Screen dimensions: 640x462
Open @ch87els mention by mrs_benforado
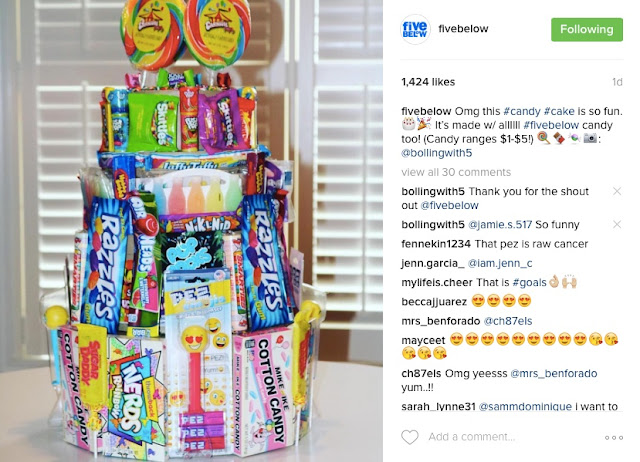tap(508, 321)
